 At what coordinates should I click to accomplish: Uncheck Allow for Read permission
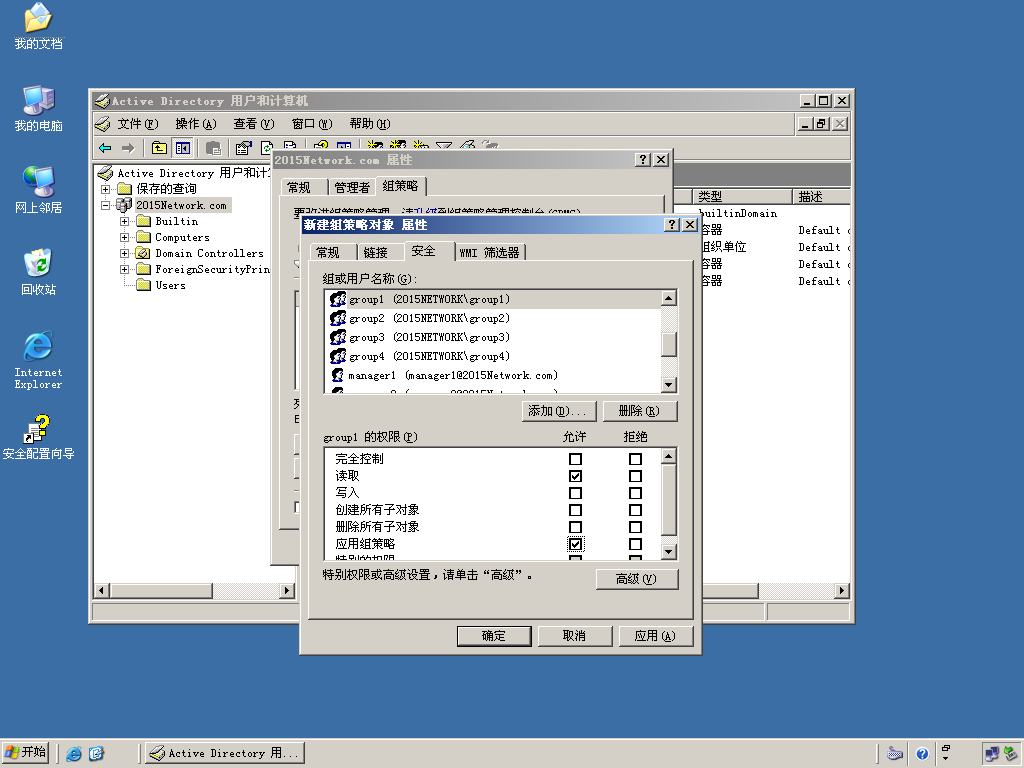(575, 476)
